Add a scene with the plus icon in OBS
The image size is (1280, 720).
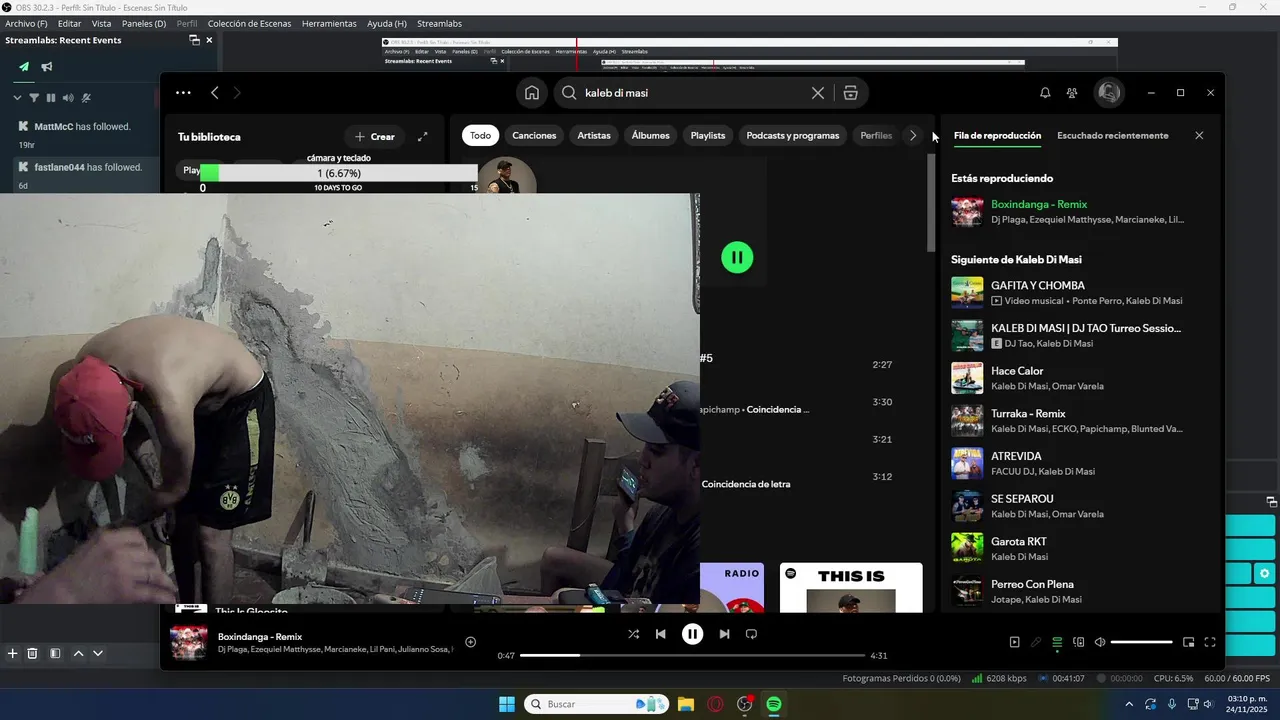[x=13, y=653]
